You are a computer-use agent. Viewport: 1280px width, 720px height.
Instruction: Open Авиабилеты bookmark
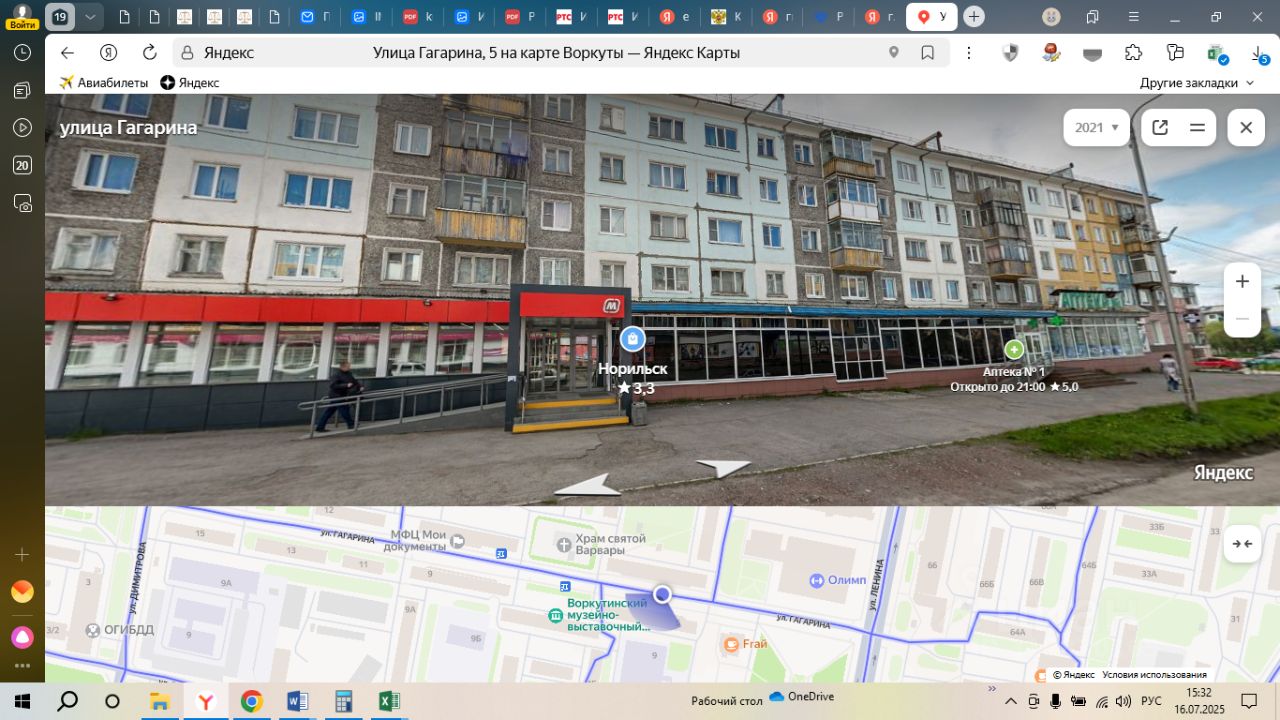tap(104, 83)
